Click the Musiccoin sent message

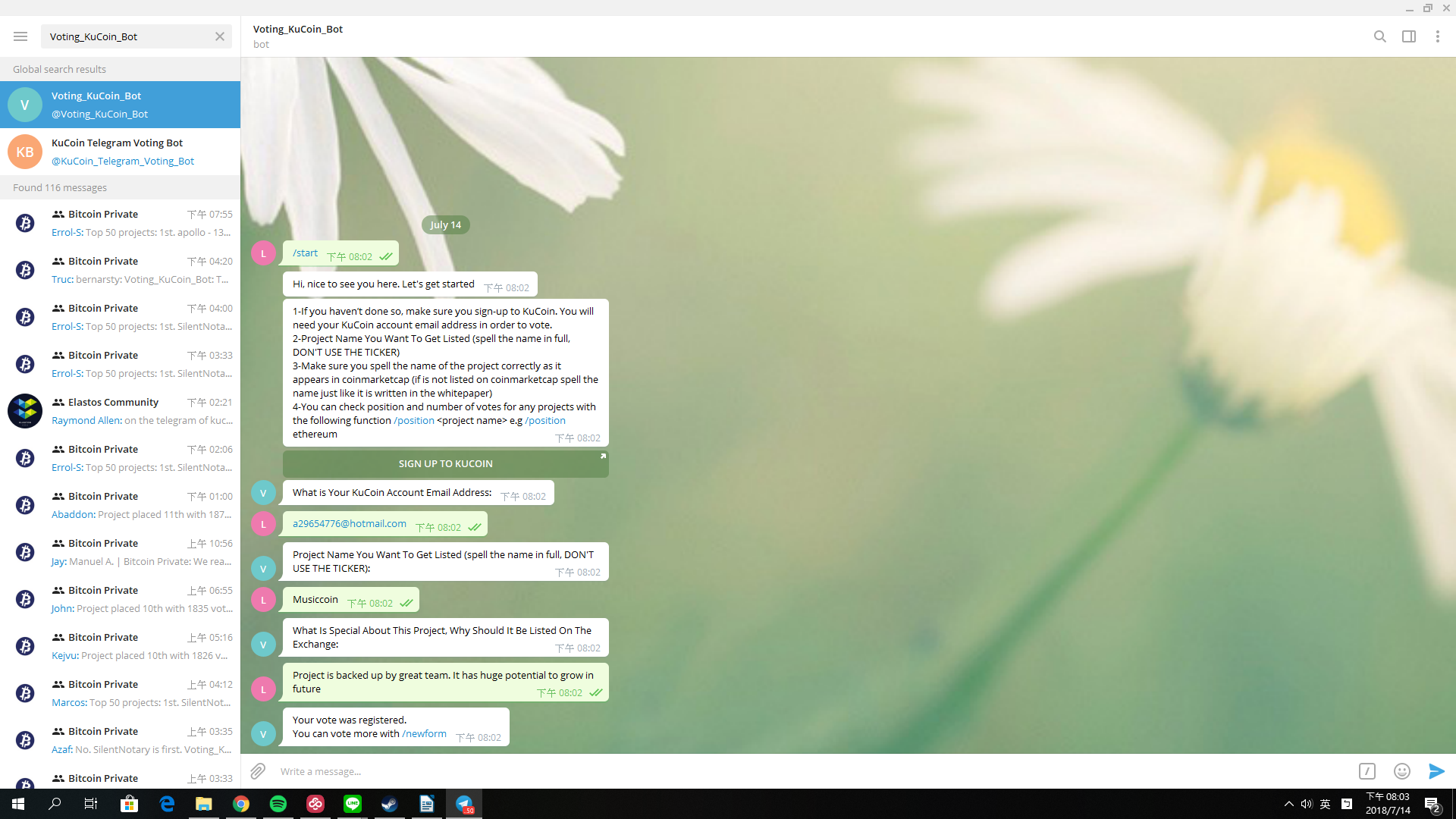click(x=350, y=600)
